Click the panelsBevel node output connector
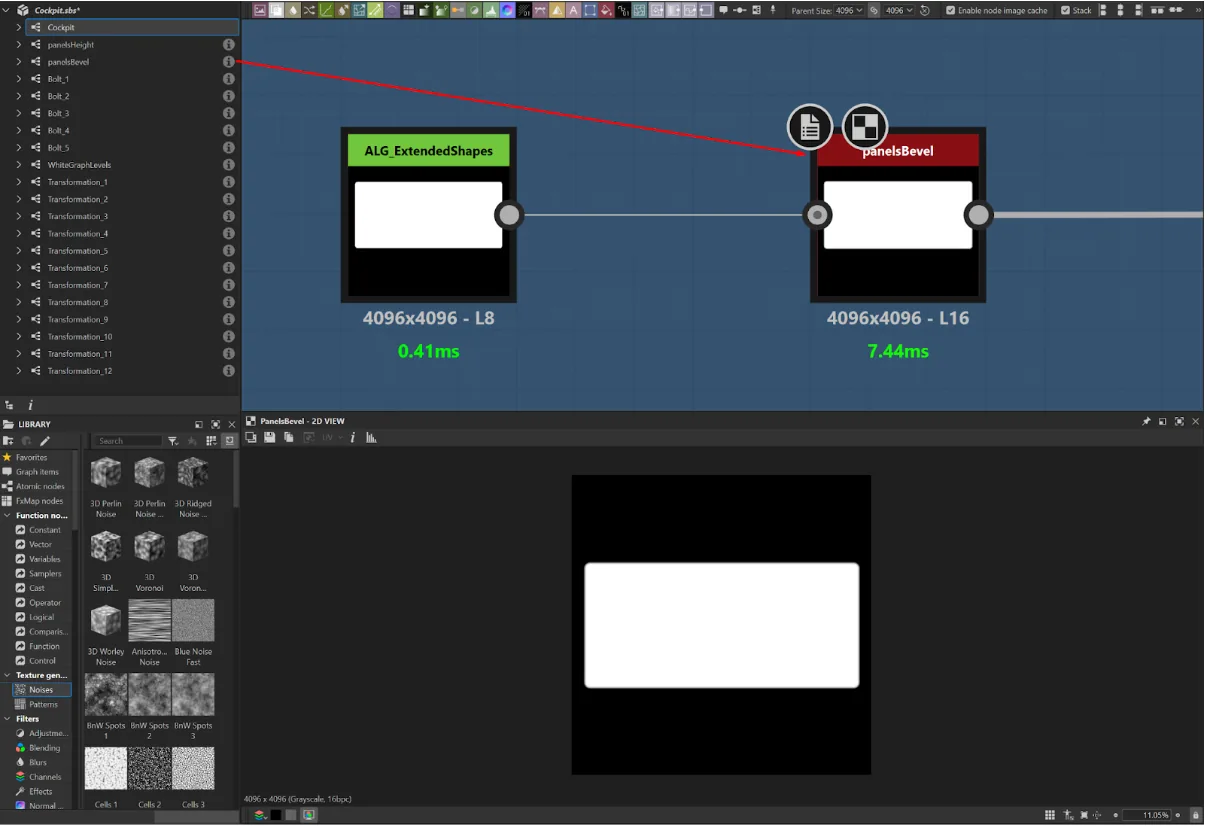Viewport: 1206px width, 826px height. tap(978, 215)
